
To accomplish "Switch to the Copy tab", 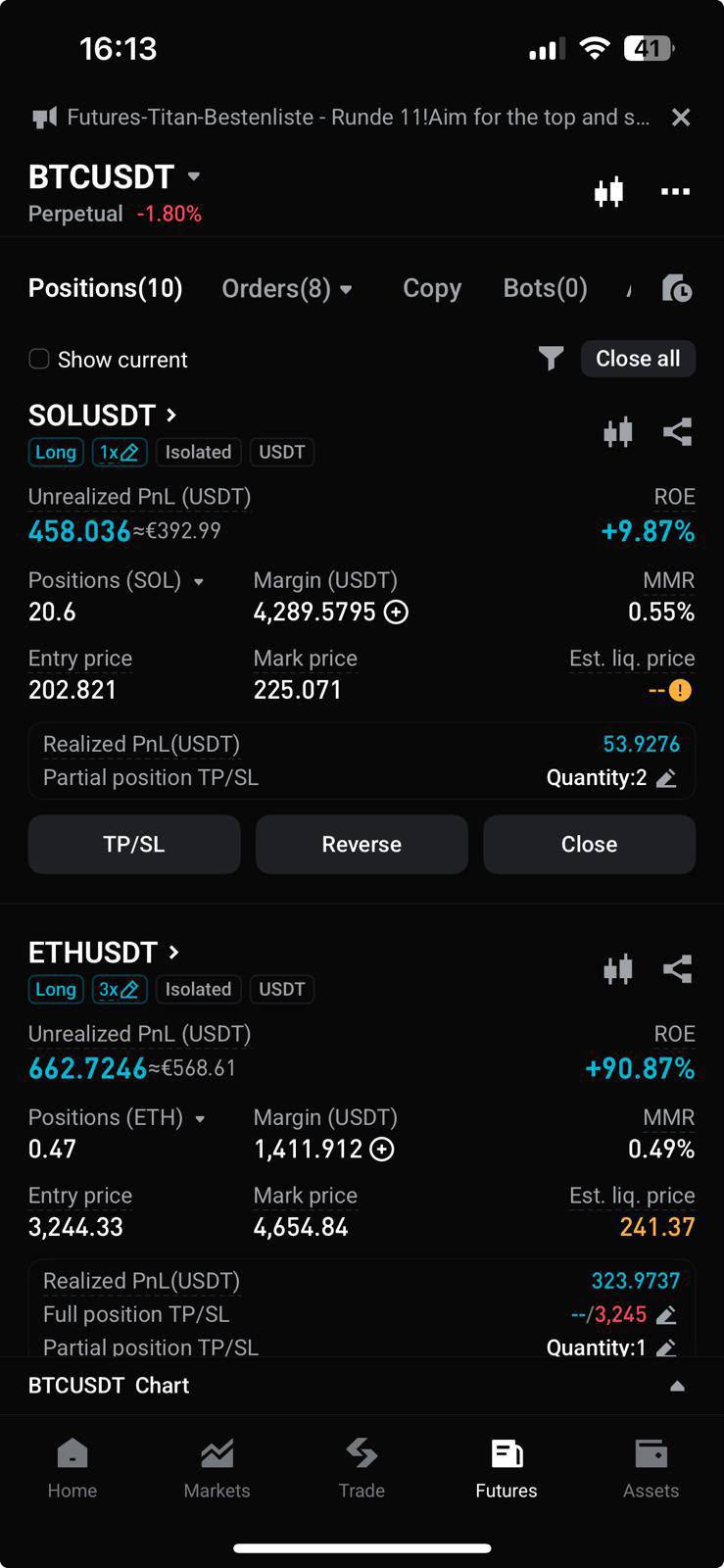I will click(432, 288).
